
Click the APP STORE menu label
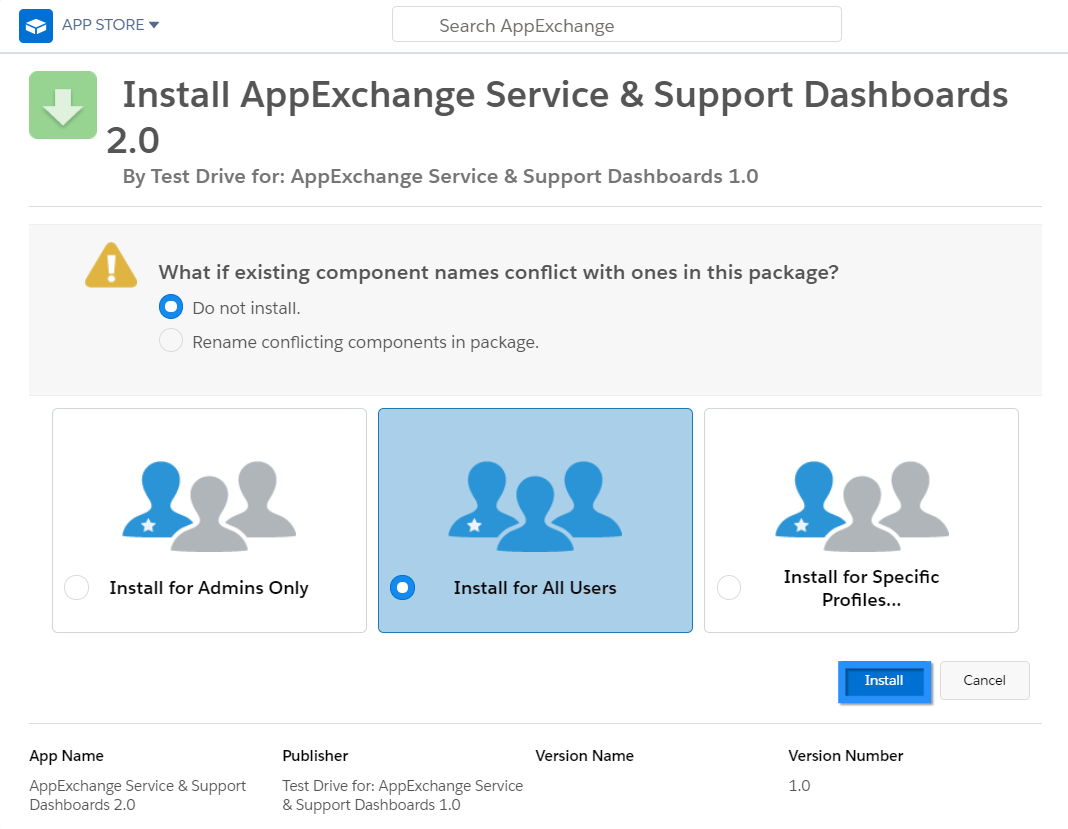[x=103, y=25]
